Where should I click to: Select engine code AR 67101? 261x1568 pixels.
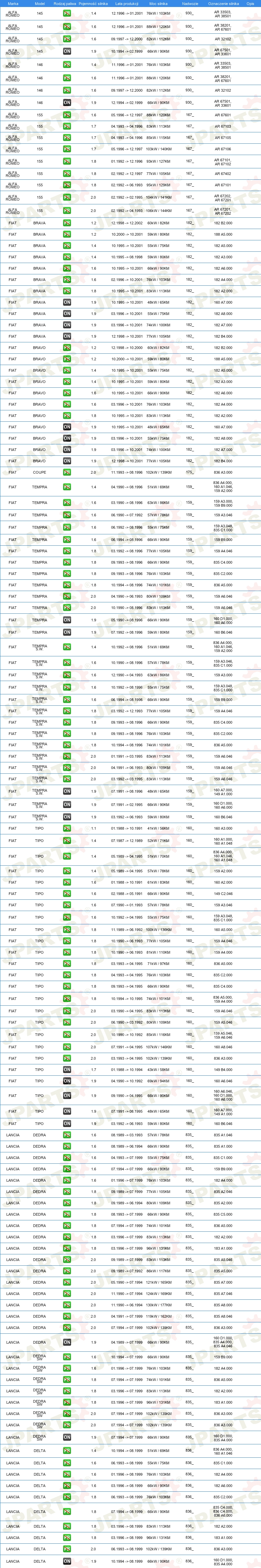(x=223, y=185)
